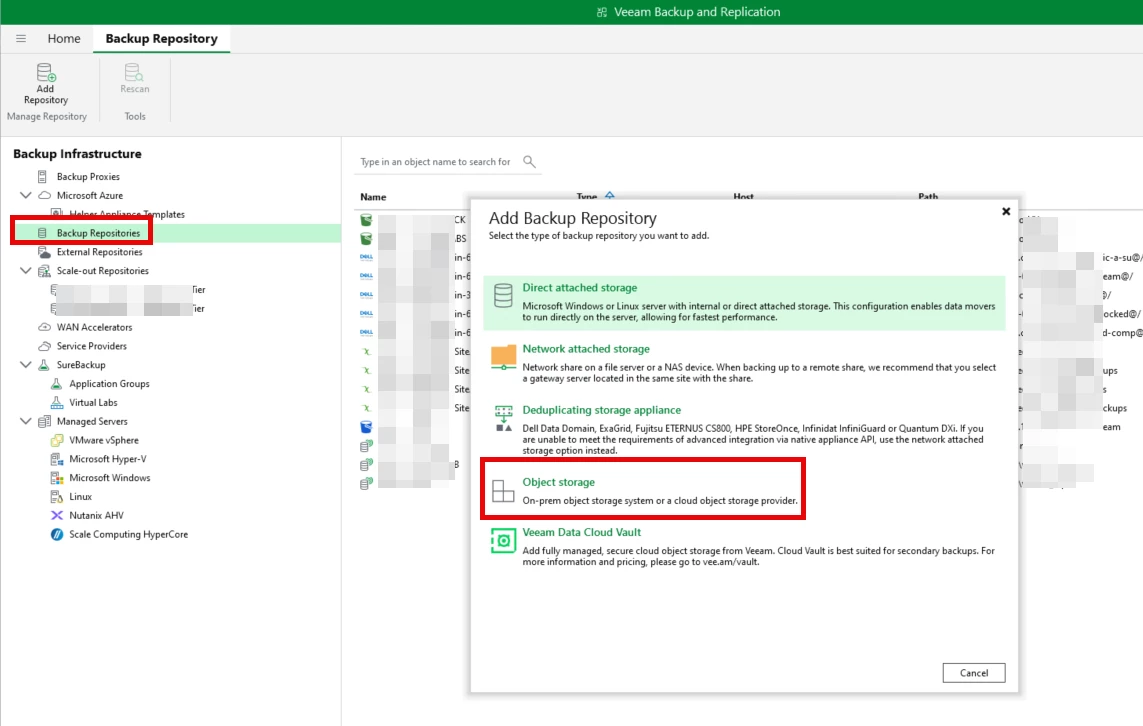The height and width of the screenshot is (726, 1143).
Task: Click the Object storage grid icon
Action: coord(503,491)
